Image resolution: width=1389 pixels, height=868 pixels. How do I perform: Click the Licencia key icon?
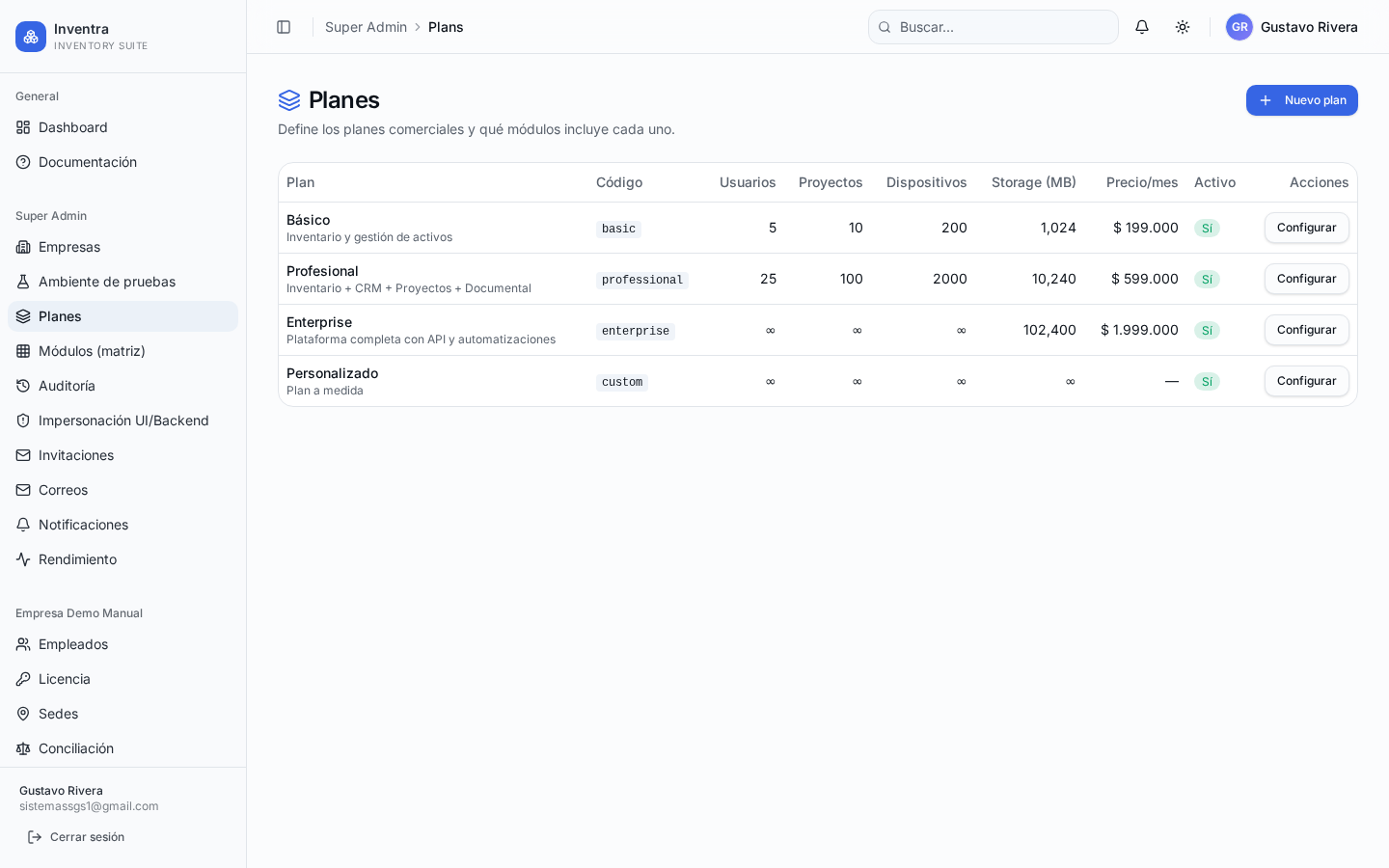coord(23,679)
